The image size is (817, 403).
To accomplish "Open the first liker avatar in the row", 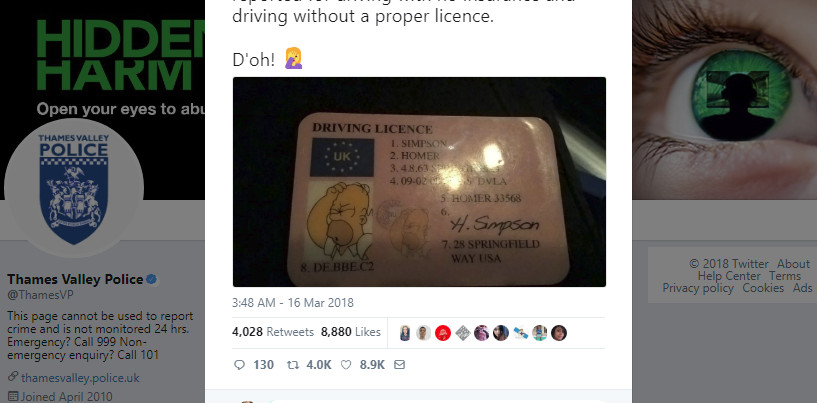I will (405, 333).
